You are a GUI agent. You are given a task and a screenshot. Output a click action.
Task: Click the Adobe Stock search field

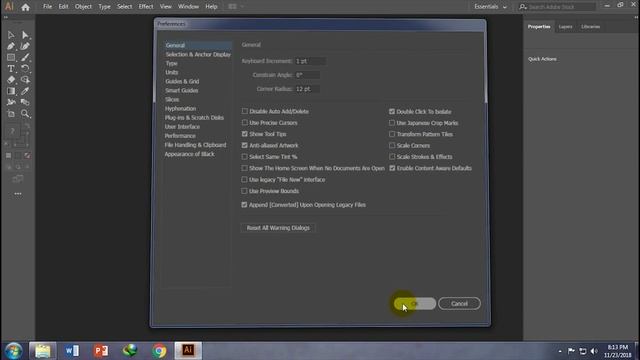tap(557, 7)
